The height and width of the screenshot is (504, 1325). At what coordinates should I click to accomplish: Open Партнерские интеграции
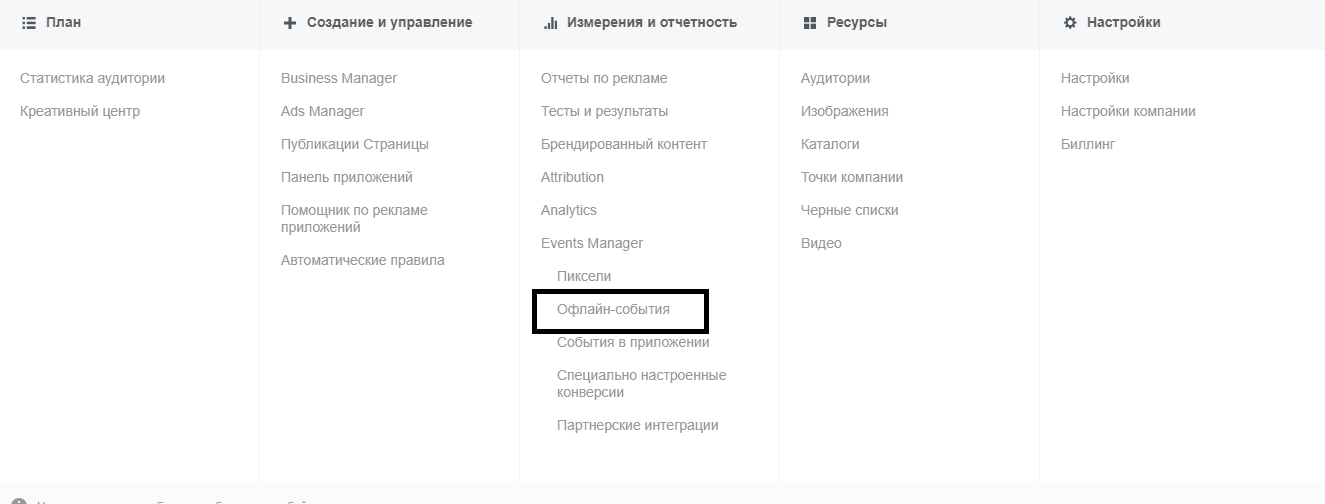(x=638, y=425)
